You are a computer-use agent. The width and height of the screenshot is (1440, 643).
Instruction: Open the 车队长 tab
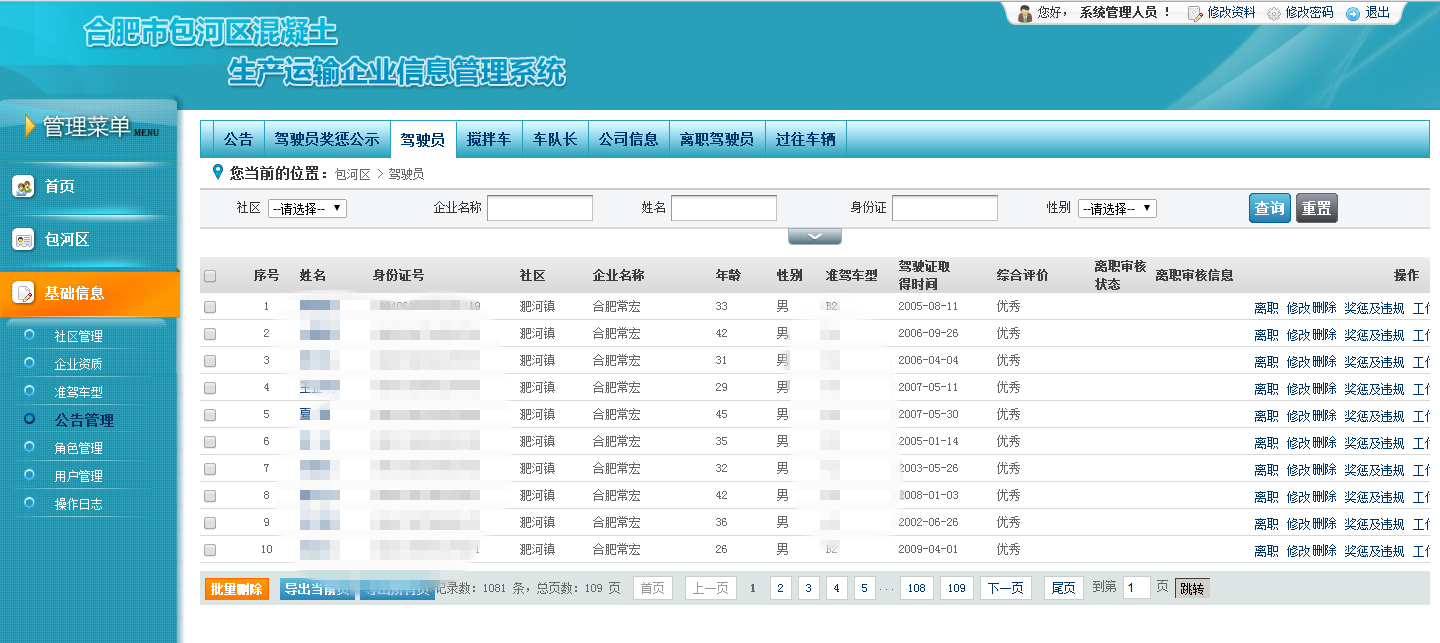[x=555, y=139]
